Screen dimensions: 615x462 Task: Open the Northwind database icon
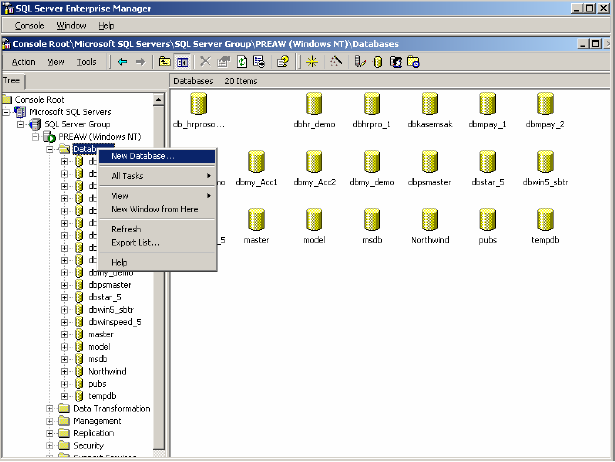430,221
